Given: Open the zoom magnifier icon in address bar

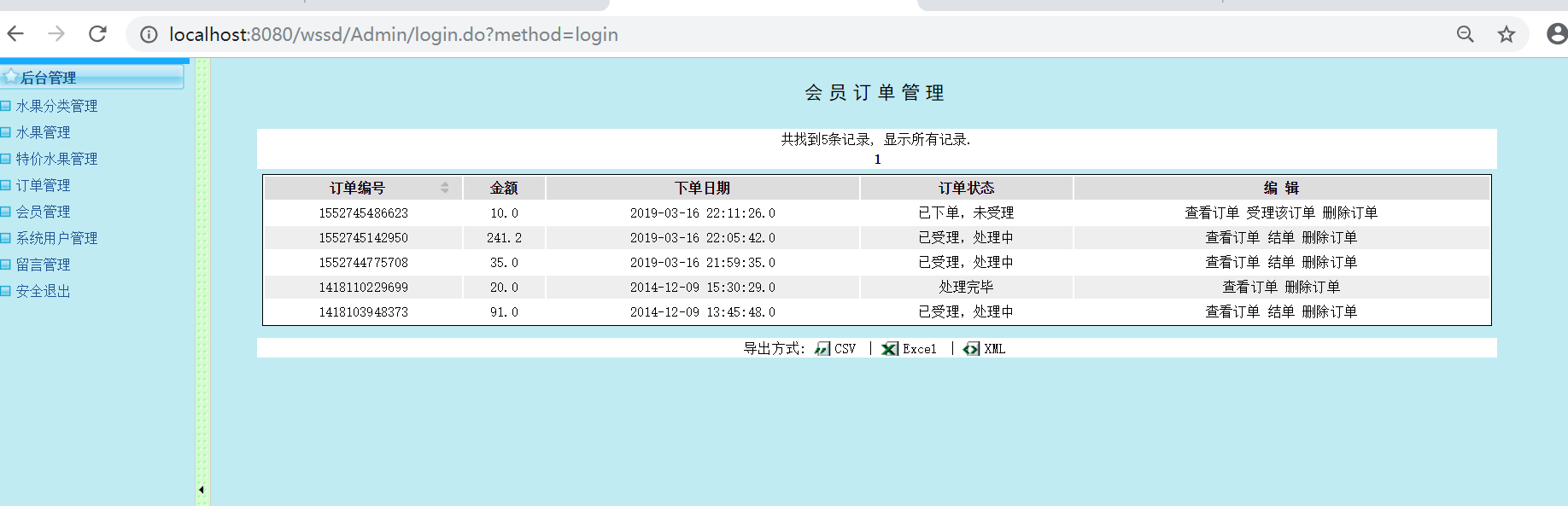Looking at the screenshot, I should tap(1465, 34).
